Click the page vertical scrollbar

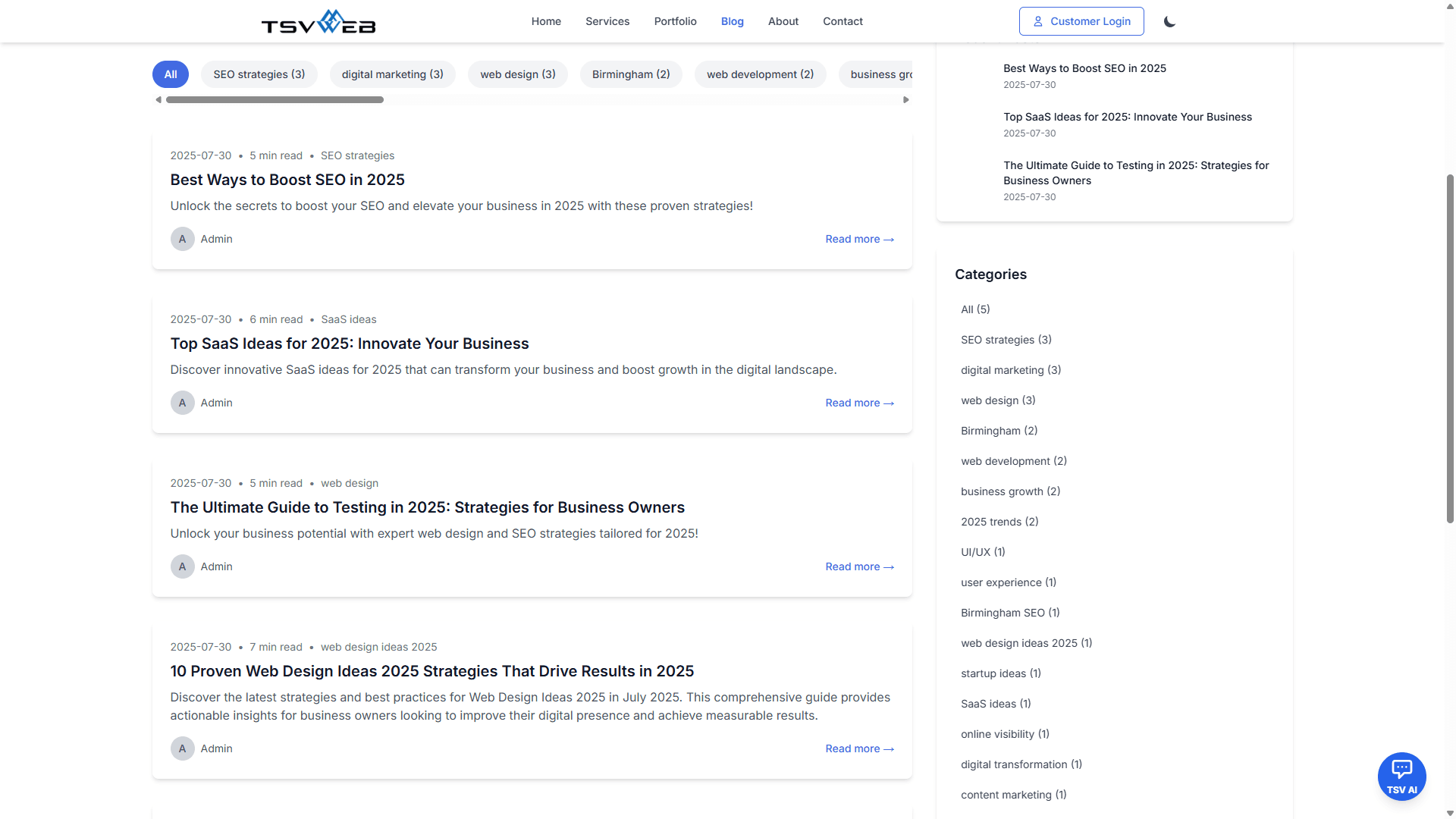click(1450, 349)
